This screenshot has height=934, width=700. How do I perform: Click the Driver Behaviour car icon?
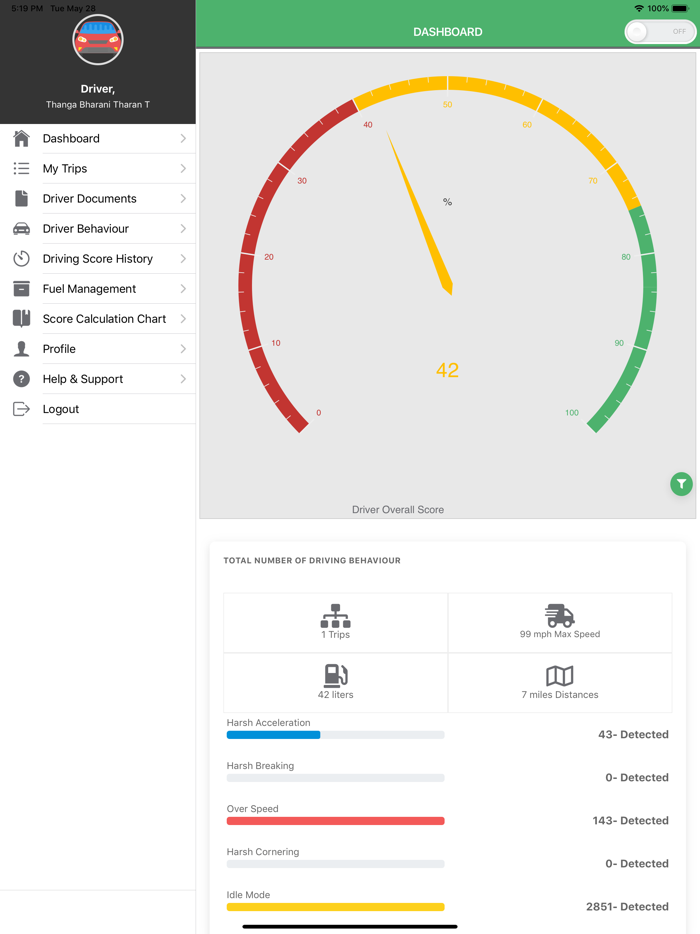[x=21, y=229]
